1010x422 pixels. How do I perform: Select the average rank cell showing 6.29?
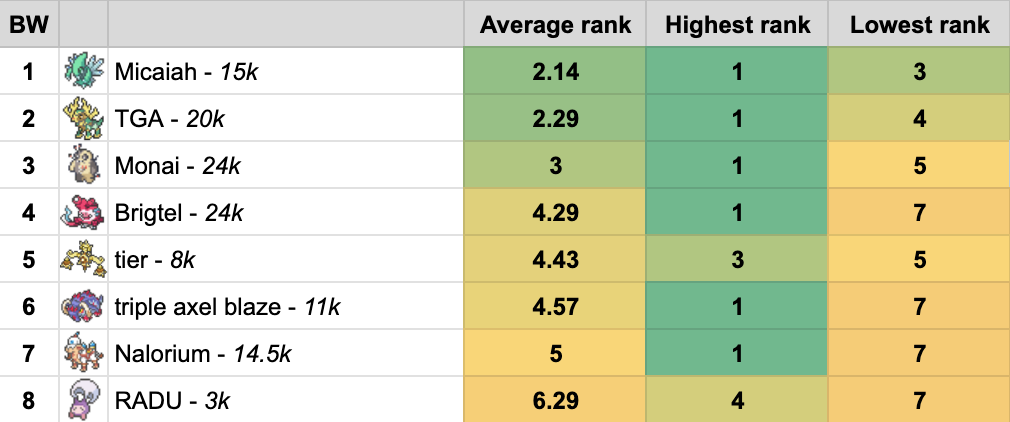[555, 400]
